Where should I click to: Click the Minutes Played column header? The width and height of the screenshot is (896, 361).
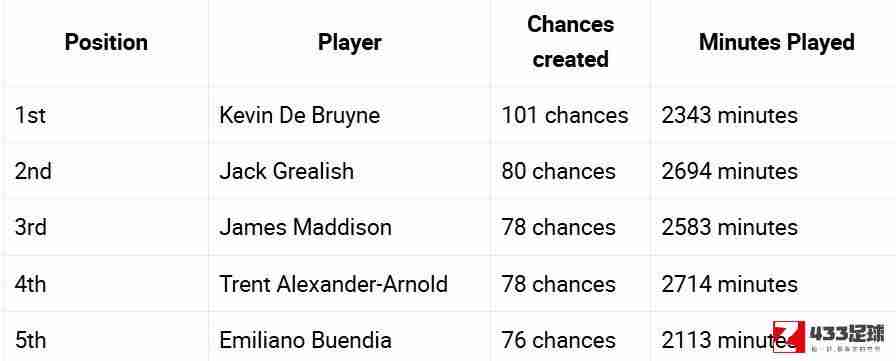(777, 42)
